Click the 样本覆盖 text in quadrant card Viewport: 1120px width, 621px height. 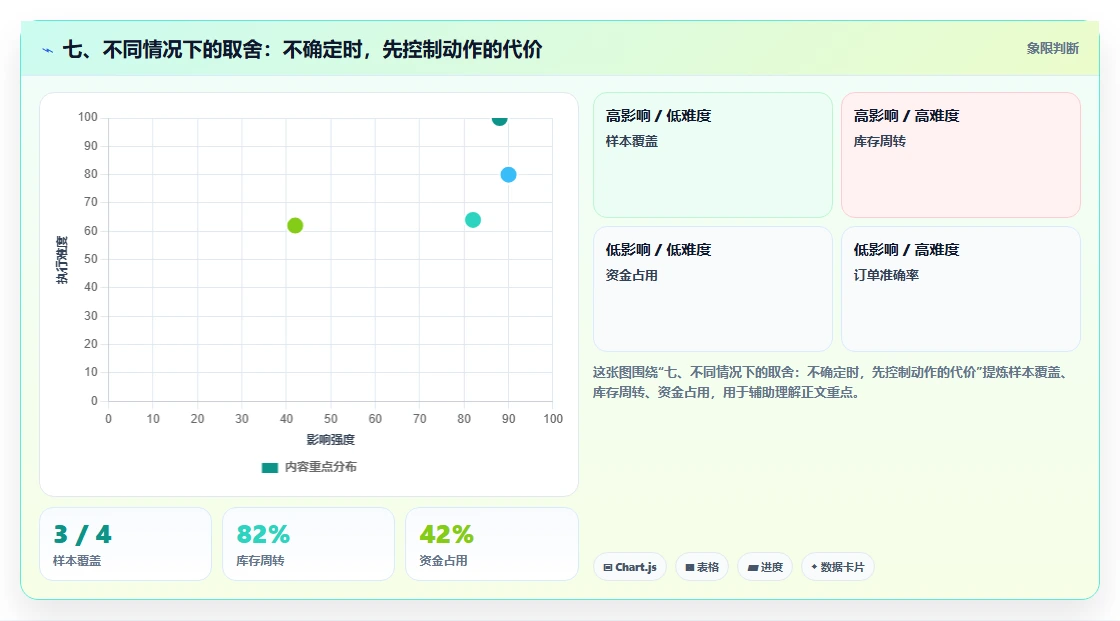click(x=631, y=141)
